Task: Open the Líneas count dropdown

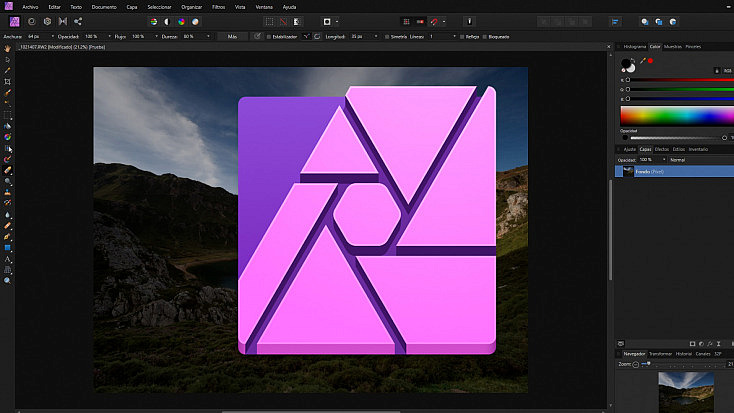Action: (454, 37)
